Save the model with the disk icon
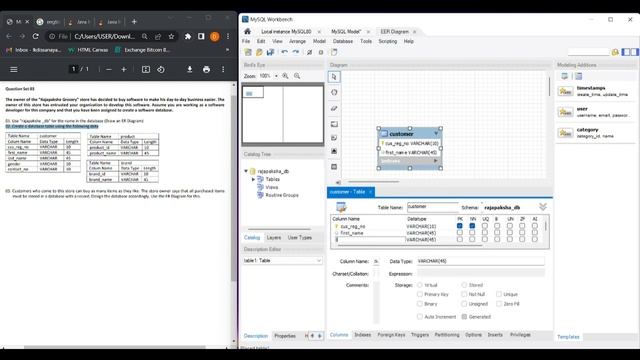 coord(270,52)
